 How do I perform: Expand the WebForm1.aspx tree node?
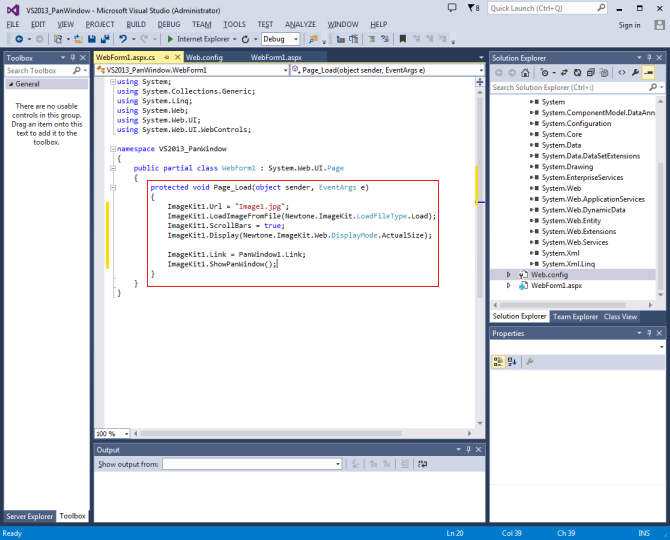pos(508,285)
